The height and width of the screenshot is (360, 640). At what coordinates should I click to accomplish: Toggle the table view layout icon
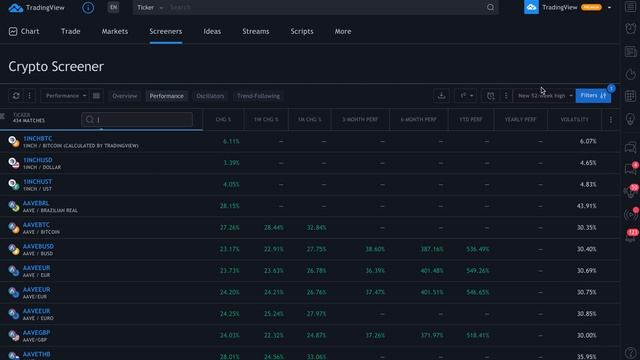coord(96,96)
